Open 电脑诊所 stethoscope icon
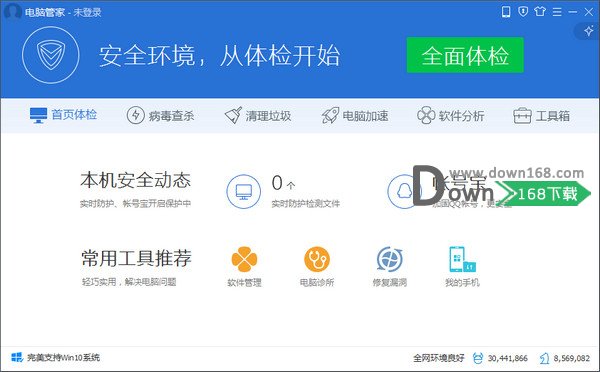600x372 pixels. 317,259
